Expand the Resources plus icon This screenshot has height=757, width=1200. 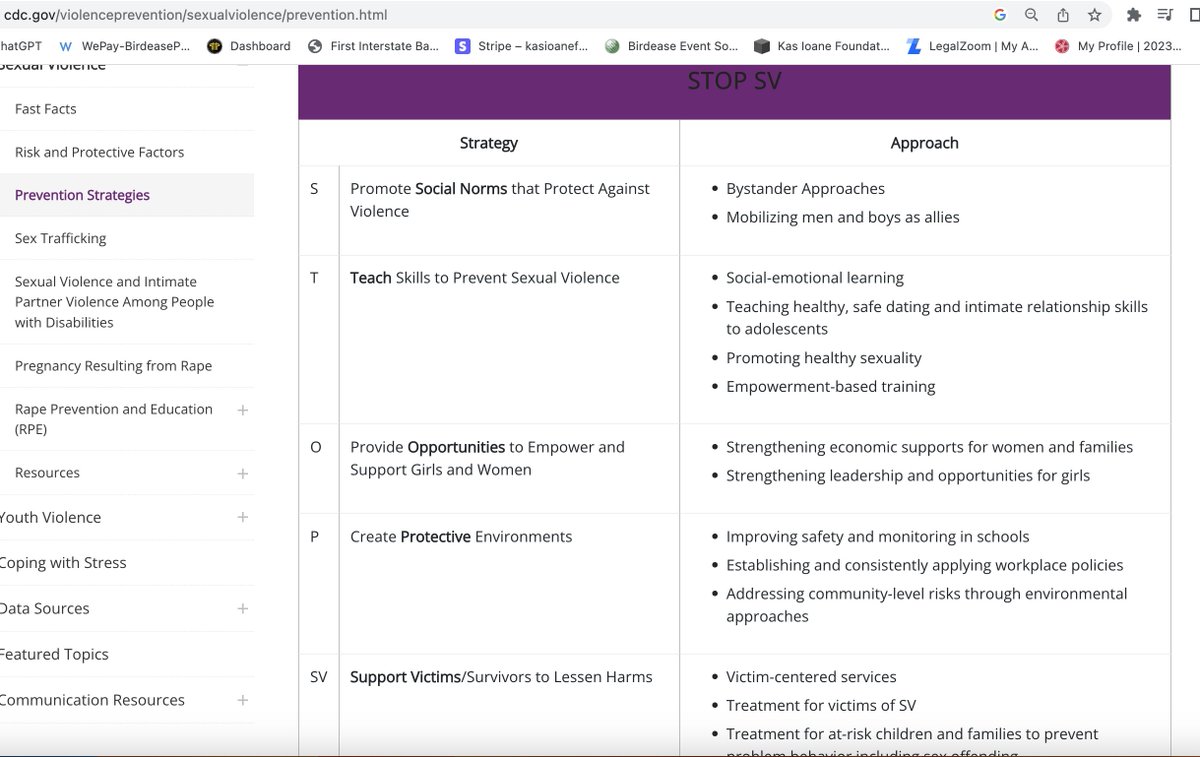[x=242, y=473]
